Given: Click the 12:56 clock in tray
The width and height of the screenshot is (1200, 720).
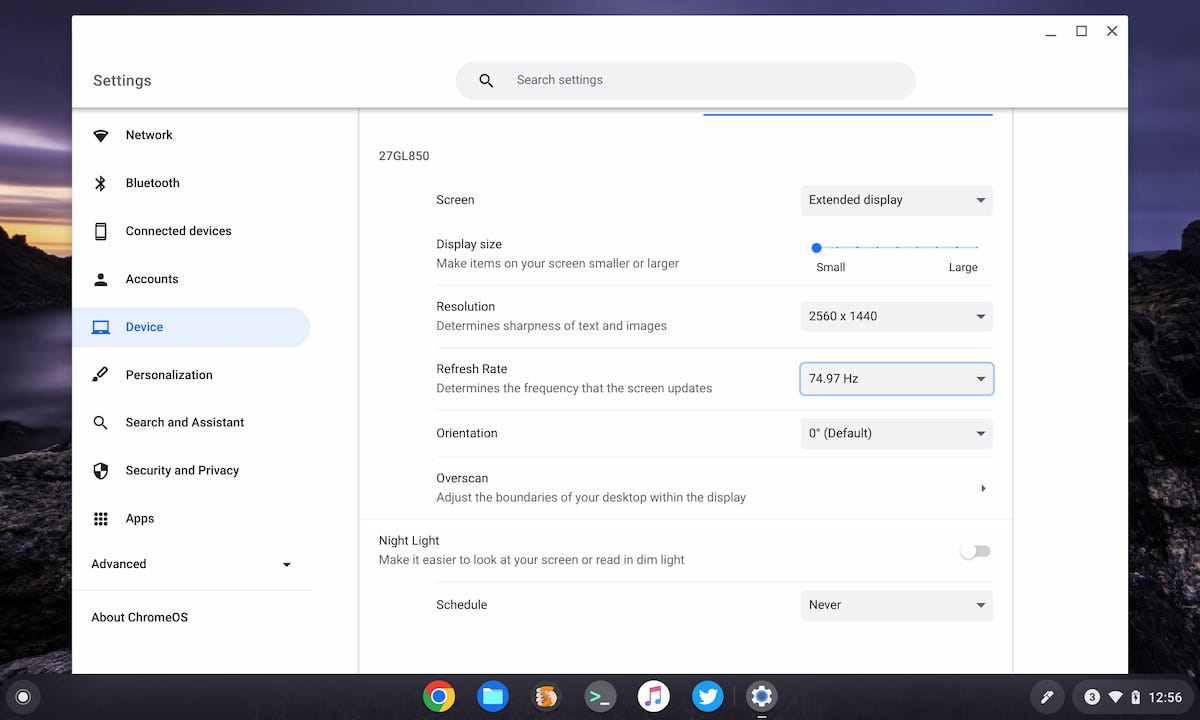Looking at the screenshot, I should coord(1166,697).
